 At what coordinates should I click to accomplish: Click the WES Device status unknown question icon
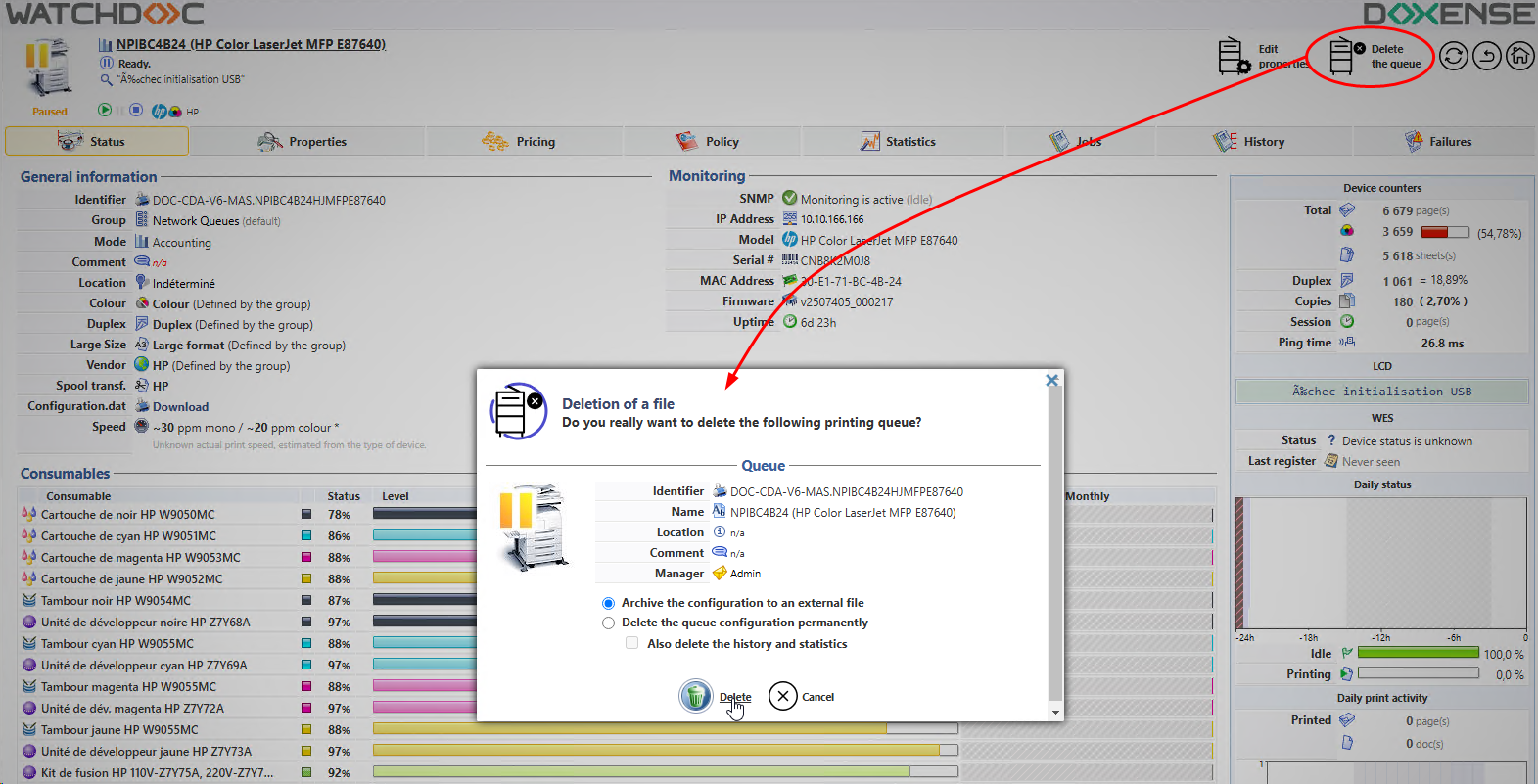[1331, 440]
